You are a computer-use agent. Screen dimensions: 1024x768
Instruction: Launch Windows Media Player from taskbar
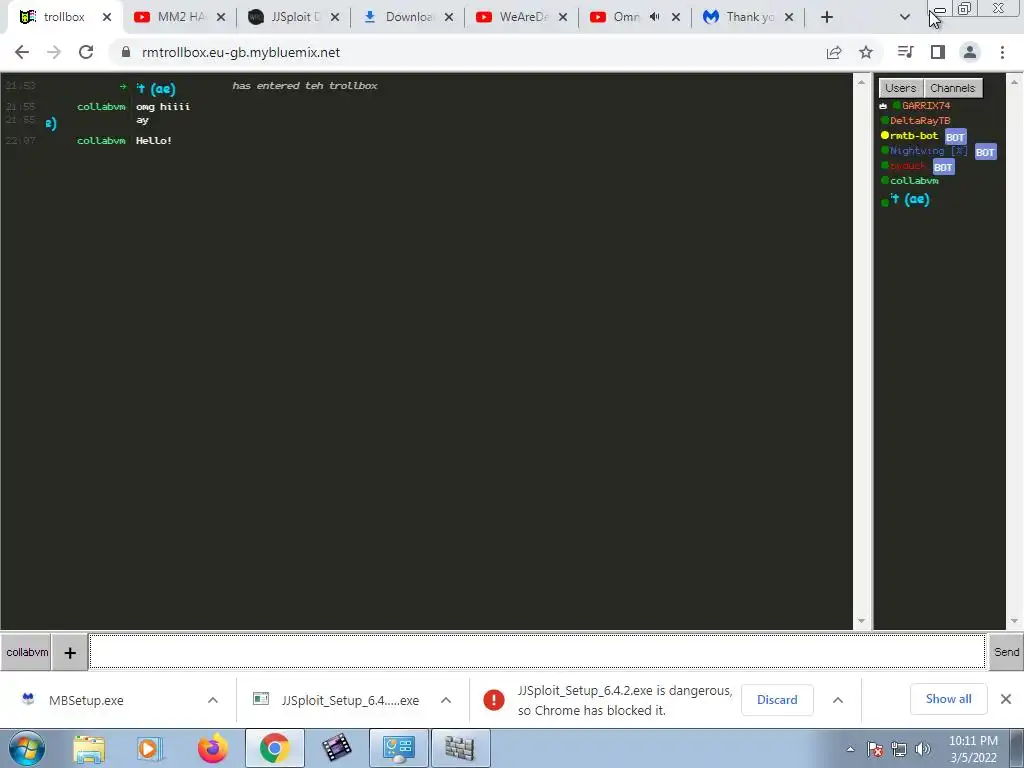(x=149, y=748)
